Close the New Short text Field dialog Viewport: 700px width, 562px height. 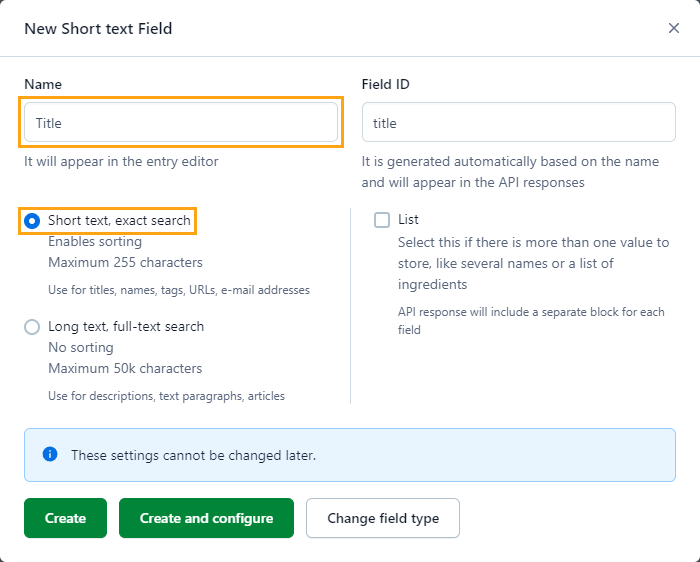pyautogui.click(x=674, y=28)
